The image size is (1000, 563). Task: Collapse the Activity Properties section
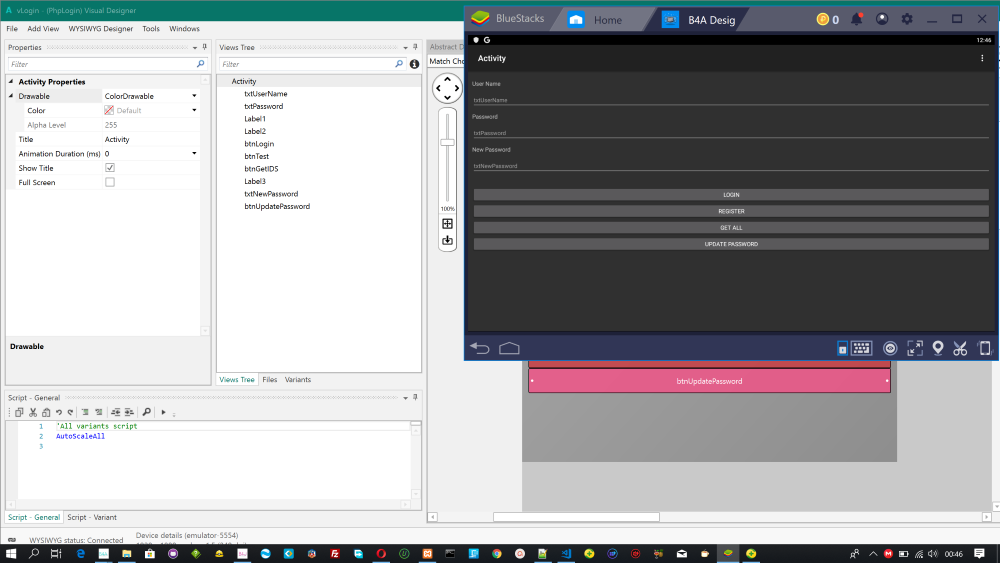coord(11,82)
